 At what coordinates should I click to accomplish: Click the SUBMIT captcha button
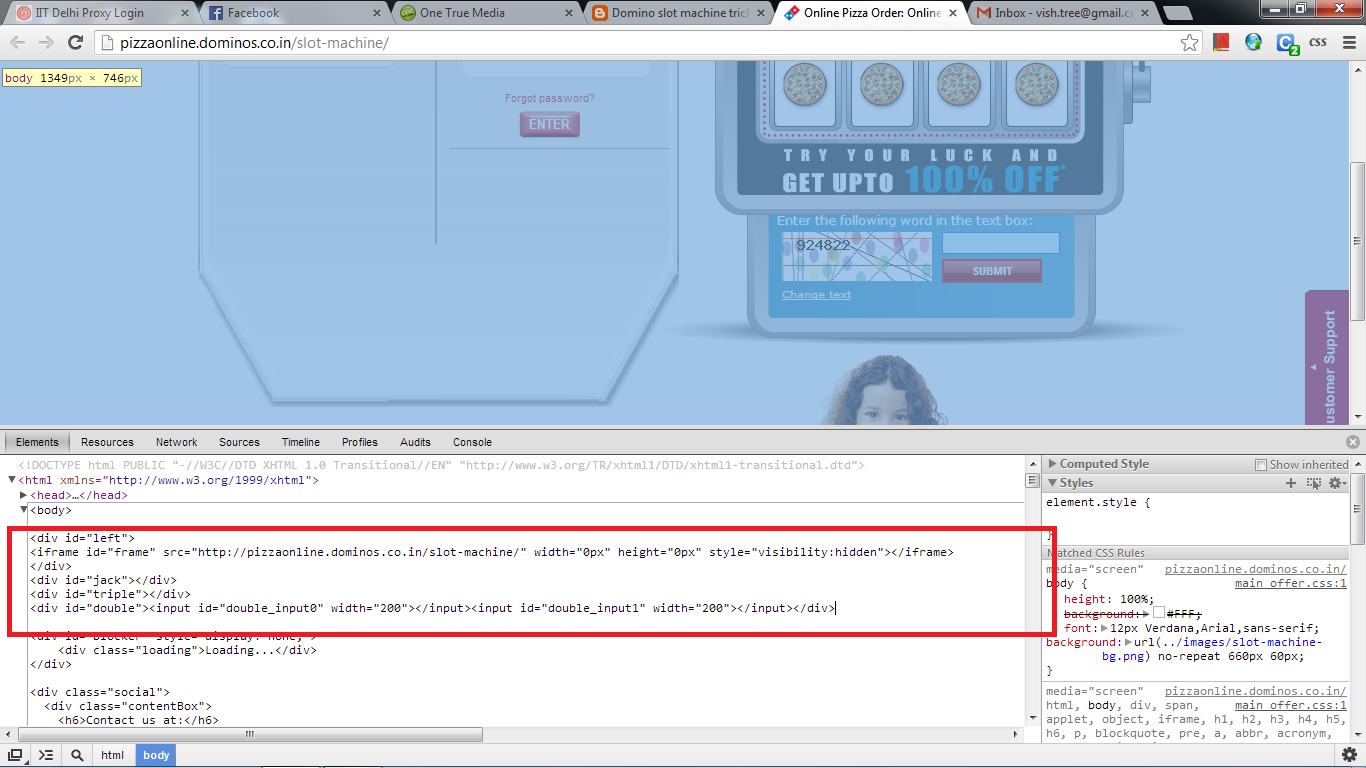click(x=992, y=271)
